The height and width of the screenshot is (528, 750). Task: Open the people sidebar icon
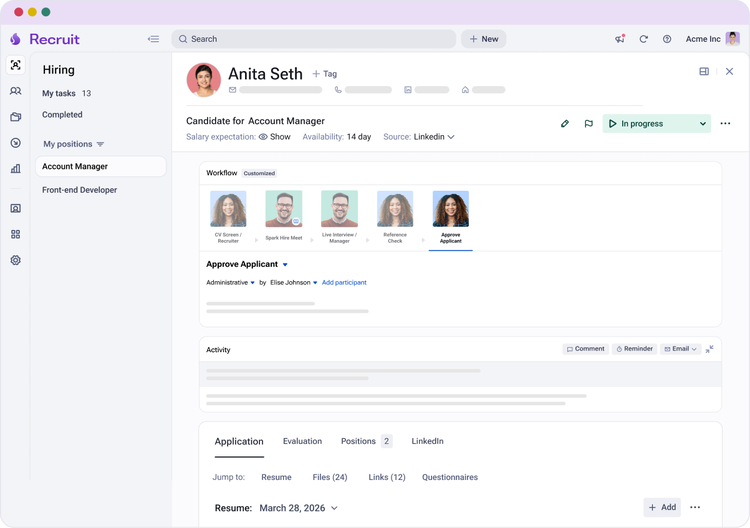tap(15, 91)
